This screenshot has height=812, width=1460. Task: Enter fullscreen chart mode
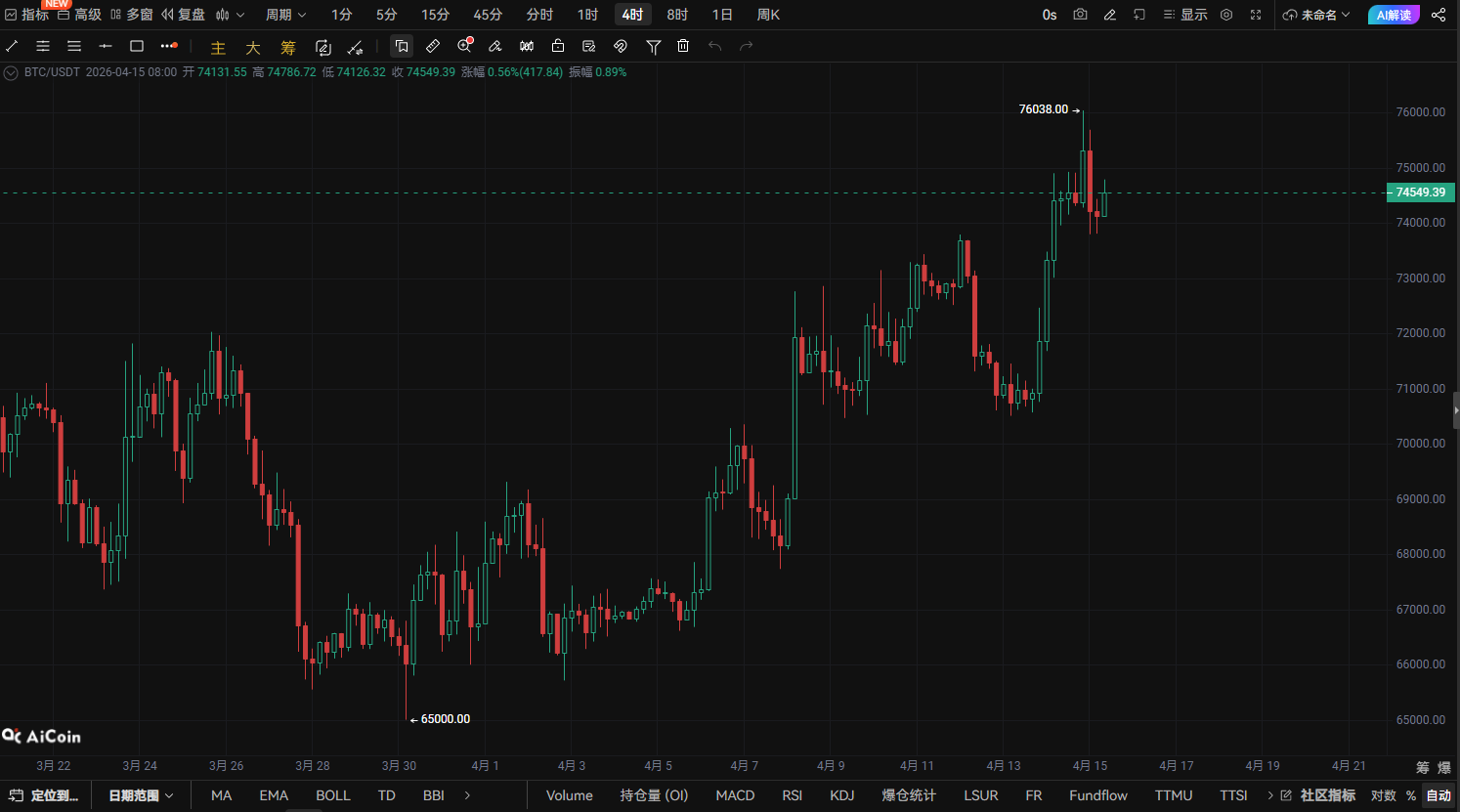click(1256, 15)
